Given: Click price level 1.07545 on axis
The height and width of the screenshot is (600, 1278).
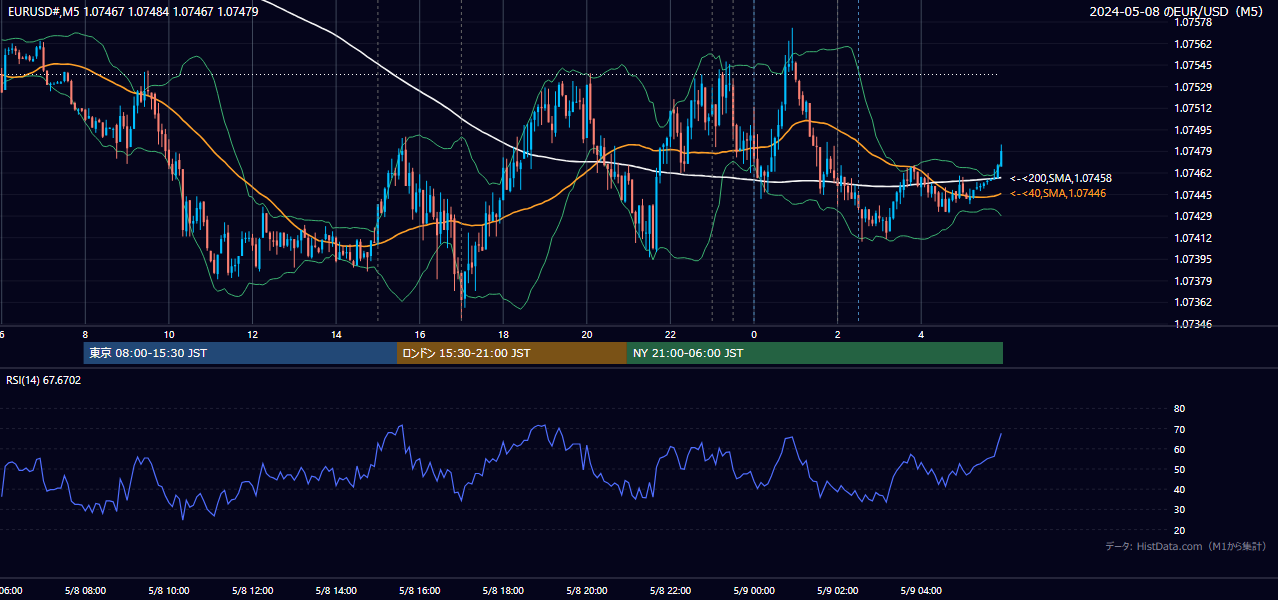Looking at the screenshot, I should click(1192, 65).
